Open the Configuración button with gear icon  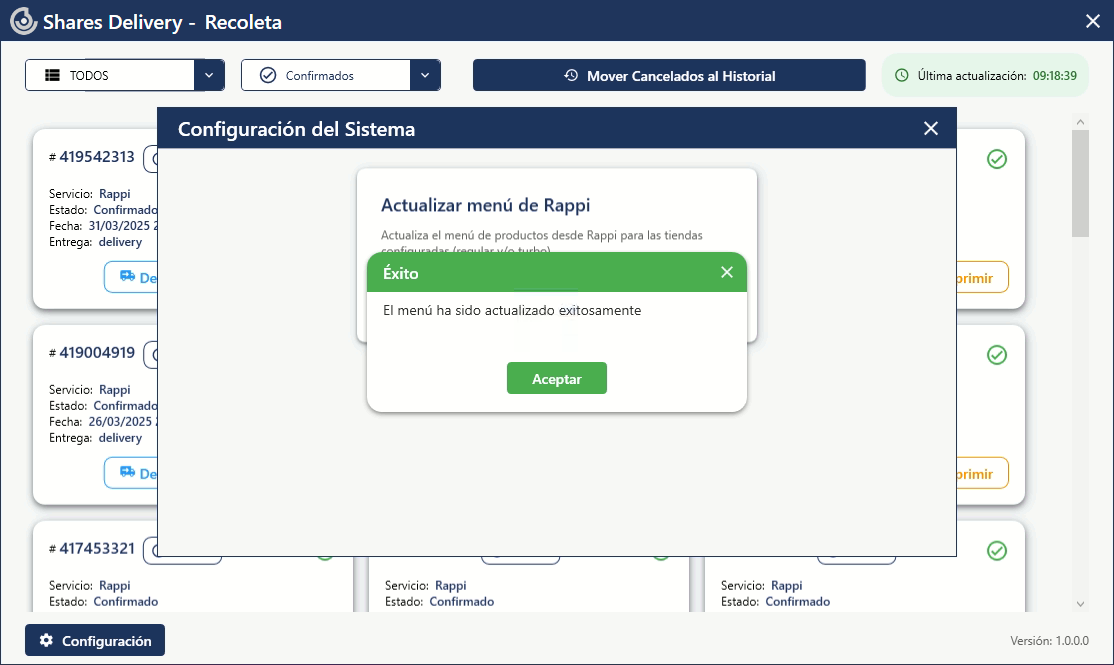click(x=94, y=640)
